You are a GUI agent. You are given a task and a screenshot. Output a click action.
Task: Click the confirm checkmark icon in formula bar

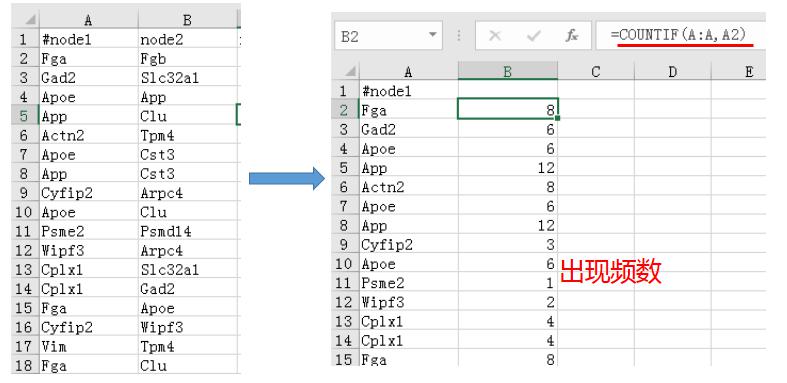tap(534, 36)
